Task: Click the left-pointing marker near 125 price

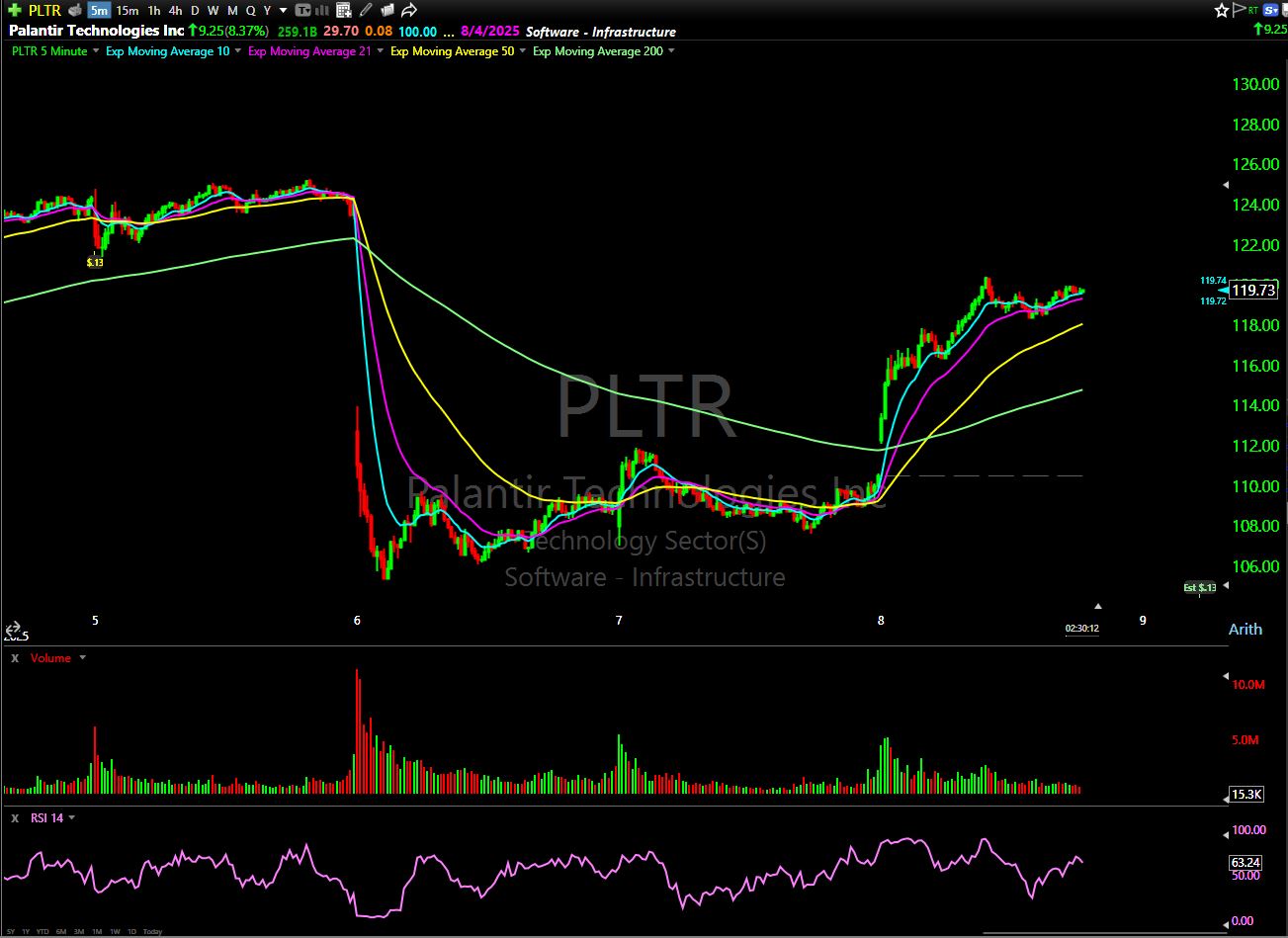Action: pyautogui.click(x=1226, y=185)
